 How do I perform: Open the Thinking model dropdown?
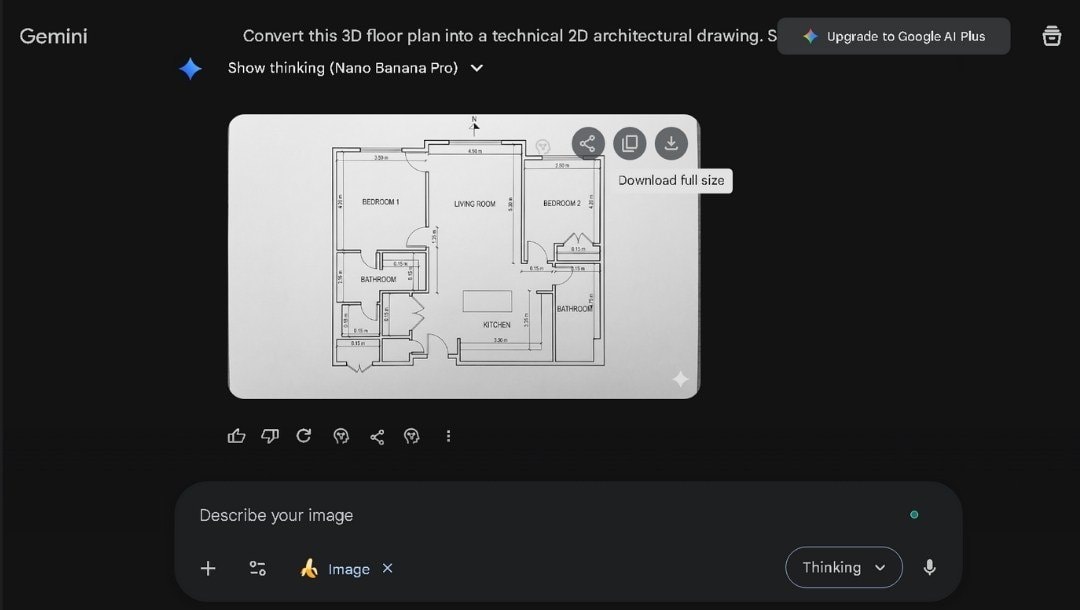[843, 567]
